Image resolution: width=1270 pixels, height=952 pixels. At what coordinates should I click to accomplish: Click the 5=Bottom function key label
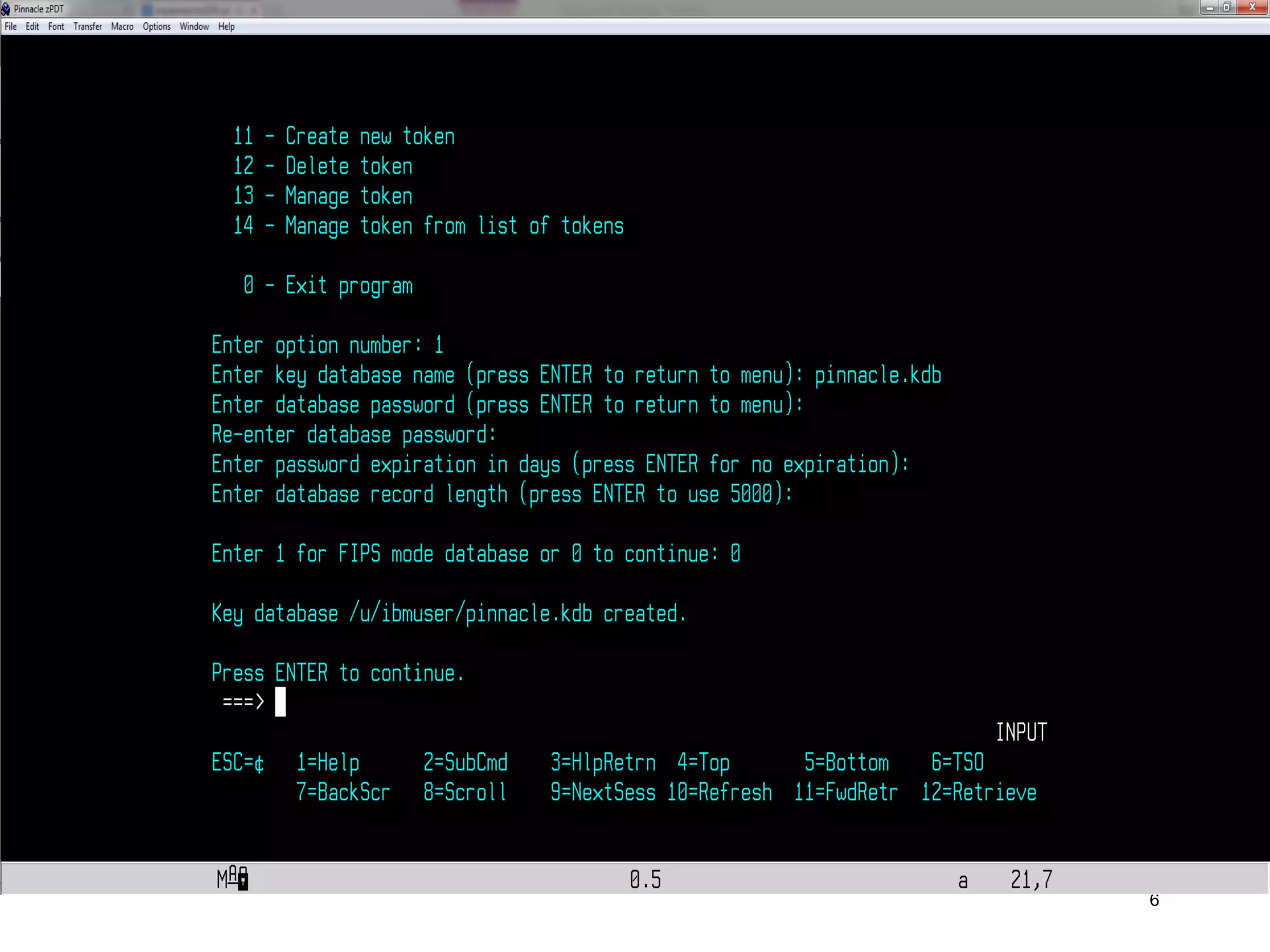pyautogui.click(x=846, y=762)
